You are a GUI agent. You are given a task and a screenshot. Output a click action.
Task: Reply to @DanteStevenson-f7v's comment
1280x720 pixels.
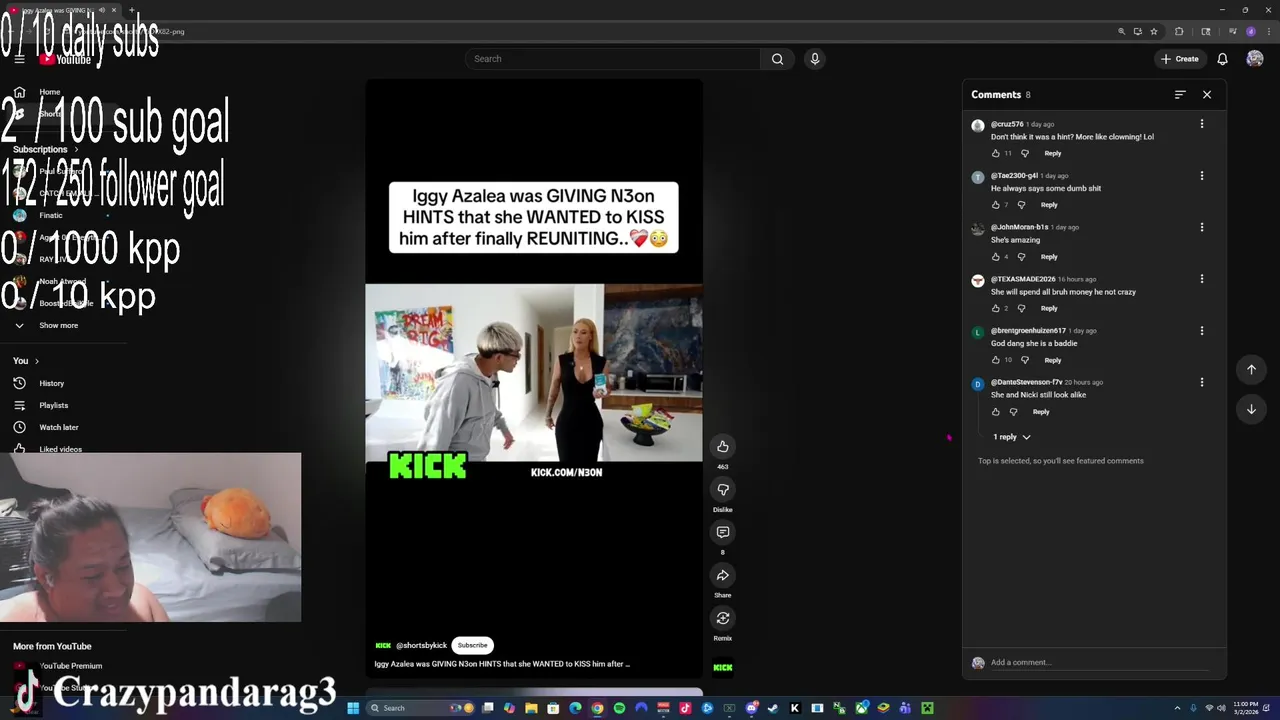click(1041, 412)
